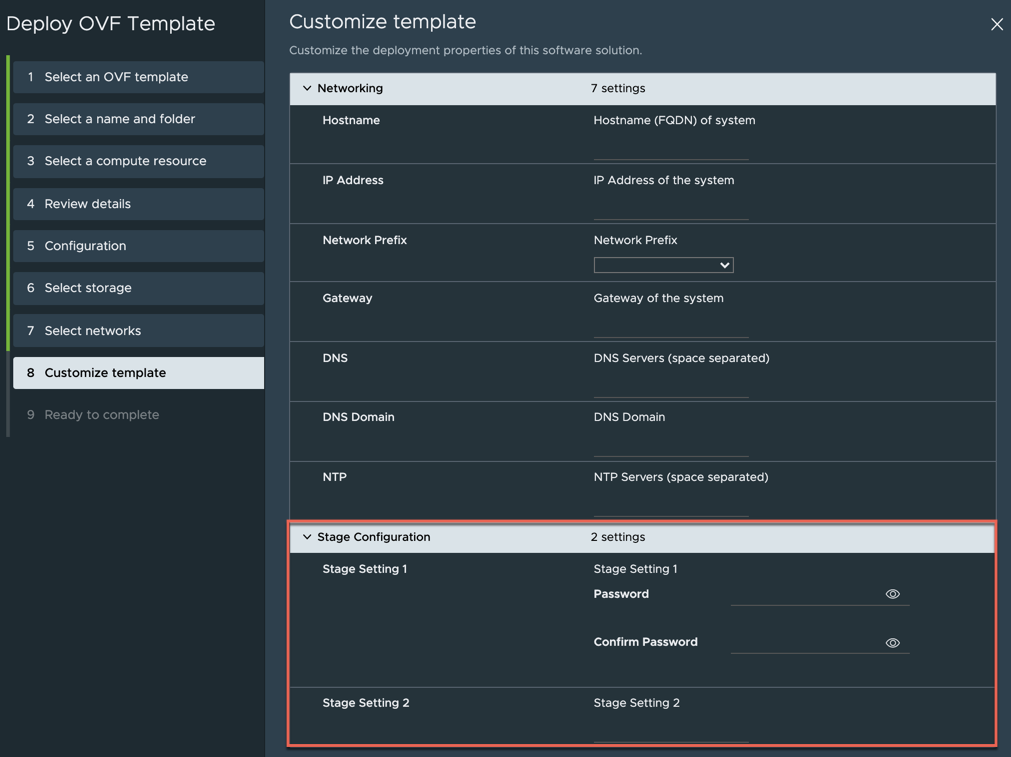
Task: Show the Password field contents
Action: click(x=892, y=594)
